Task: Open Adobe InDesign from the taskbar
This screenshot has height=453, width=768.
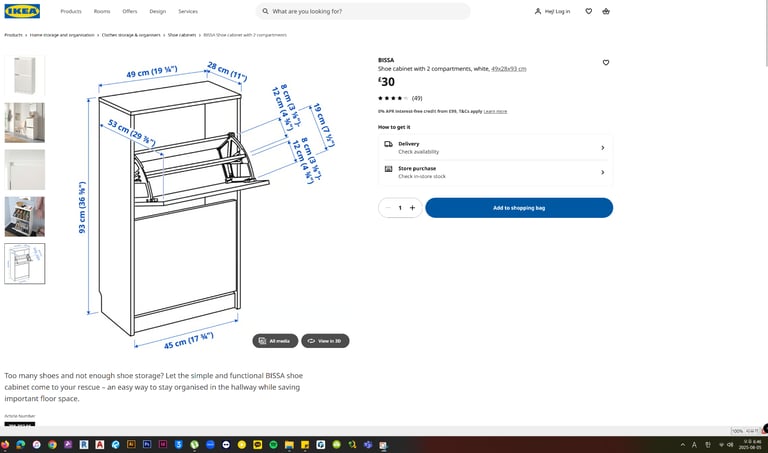Action: click(x=163, y=444)
